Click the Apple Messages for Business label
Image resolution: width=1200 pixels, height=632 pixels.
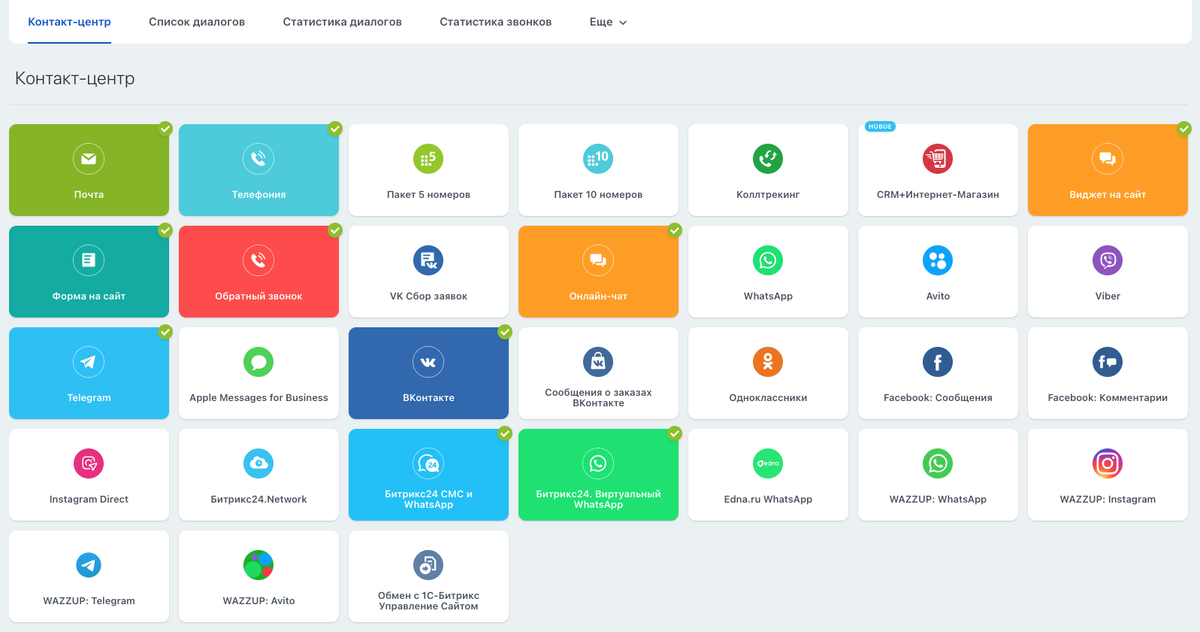coord(258,398)
